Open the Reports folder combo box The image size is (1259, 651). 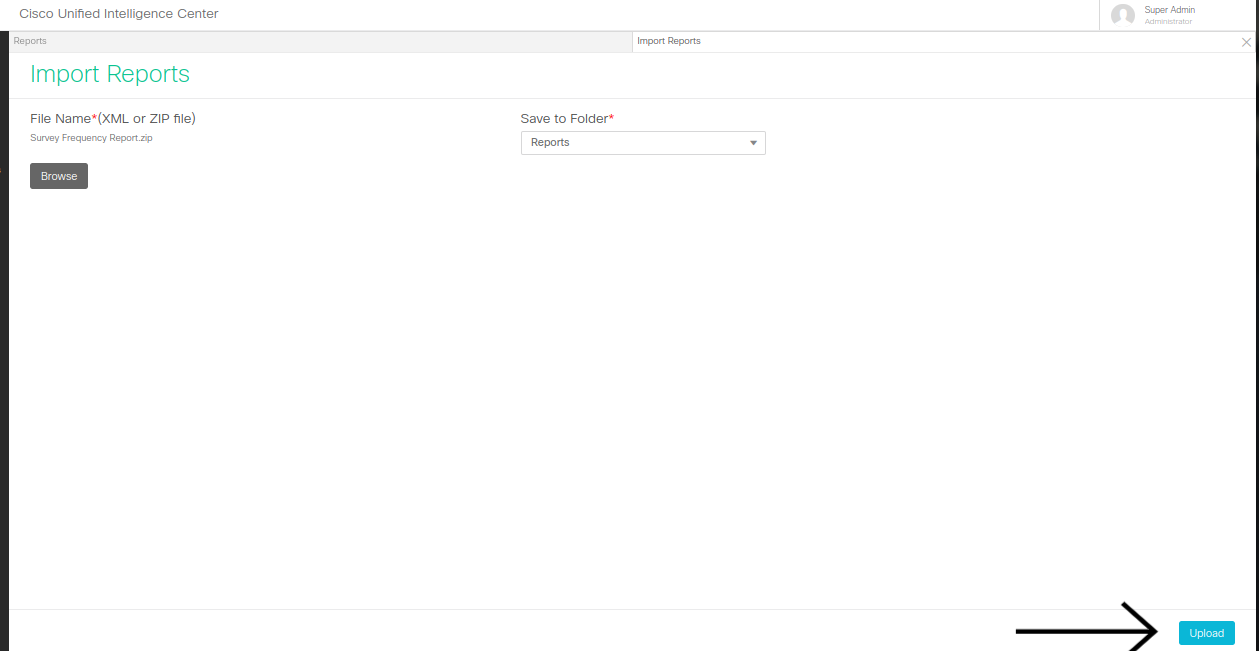[x=642, y=143]
